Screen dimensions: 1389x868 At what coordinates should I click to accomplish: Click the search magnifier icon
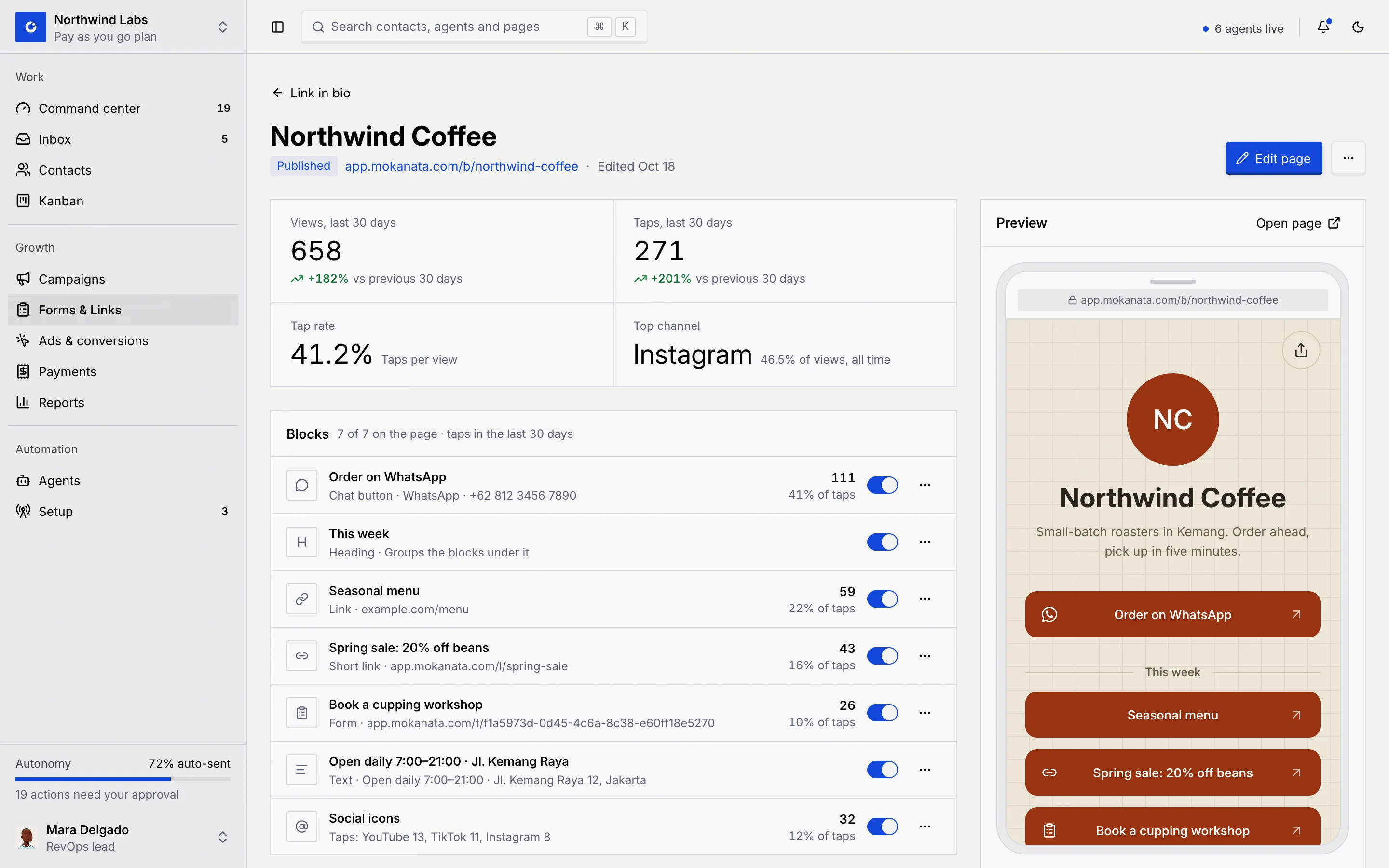click(318, 27)
